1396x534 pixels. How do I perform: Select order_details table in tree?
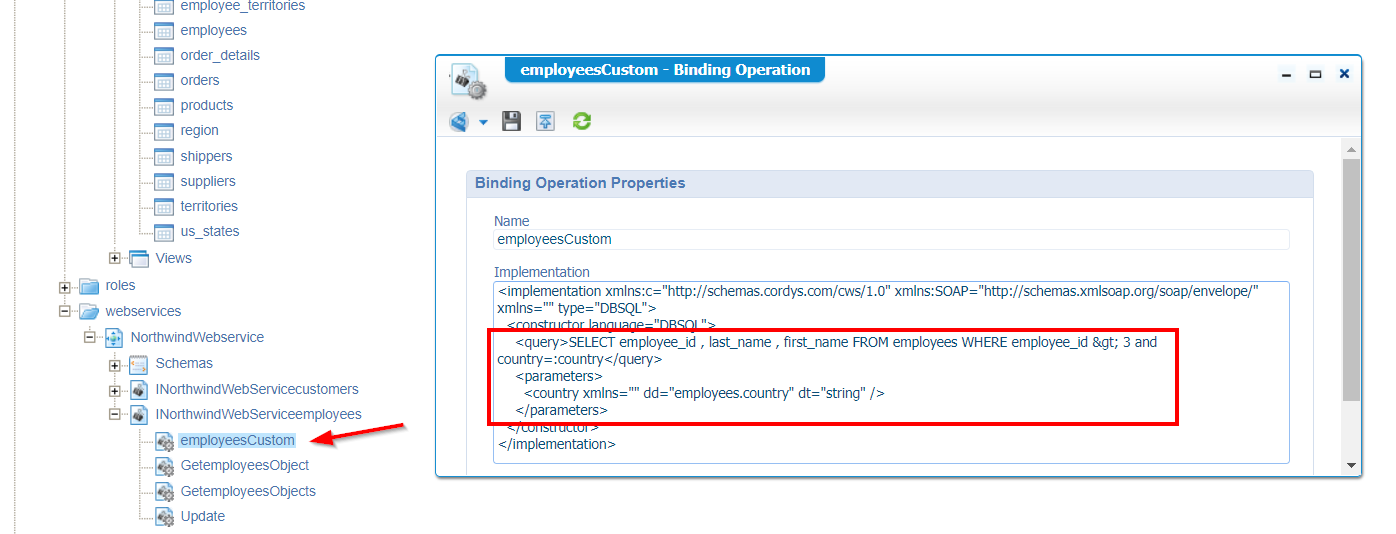[x=220, y=55]
